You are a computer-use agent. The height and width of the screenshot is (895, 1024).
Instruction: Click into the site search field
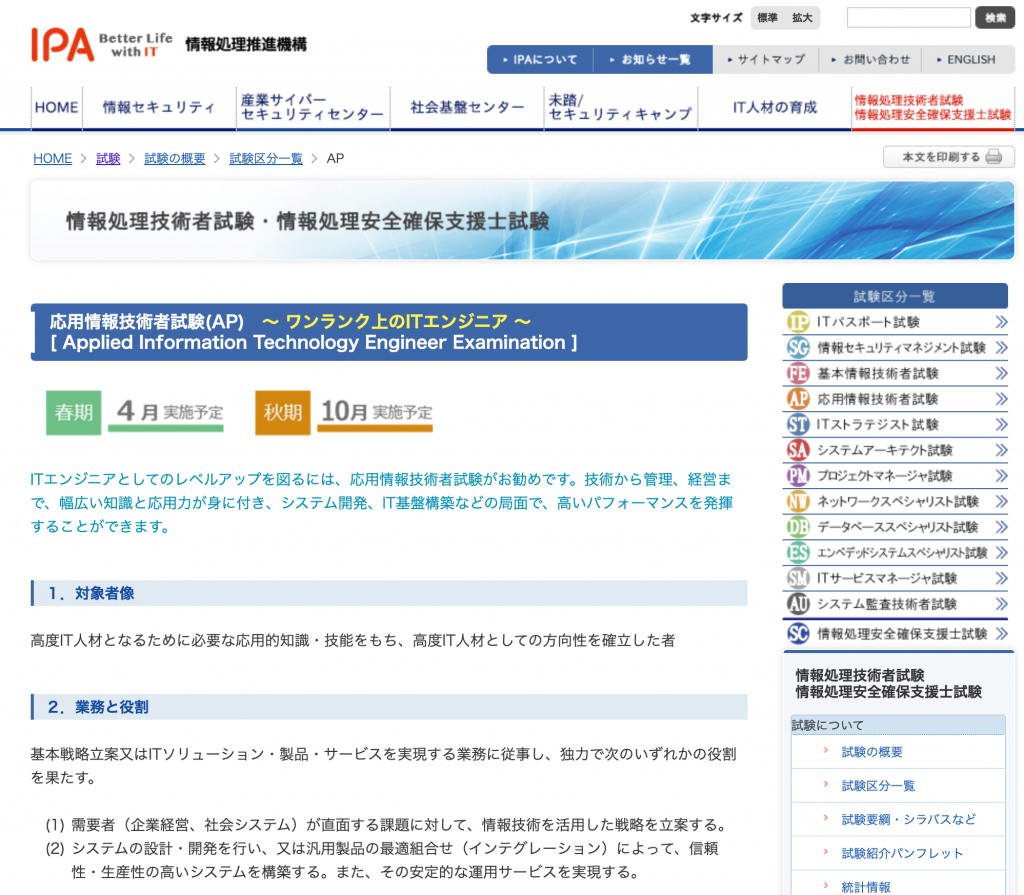point(908,18)
